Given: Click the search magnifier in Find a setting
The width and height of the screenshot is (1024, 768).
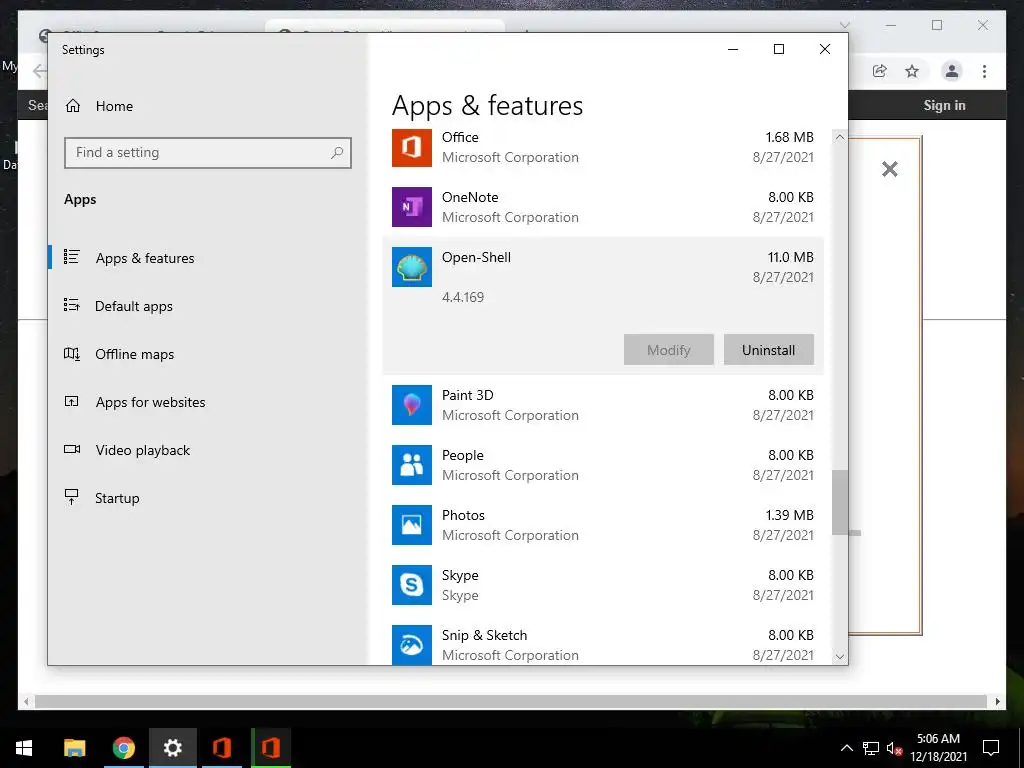Looking at the screenshot, I should [x=337, y=153].
